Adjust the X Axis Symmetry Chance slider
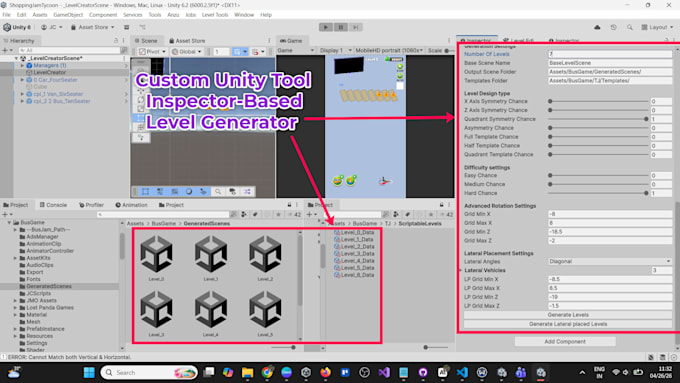The height and width of the screenshot is (383, 680). click(598, 101)
